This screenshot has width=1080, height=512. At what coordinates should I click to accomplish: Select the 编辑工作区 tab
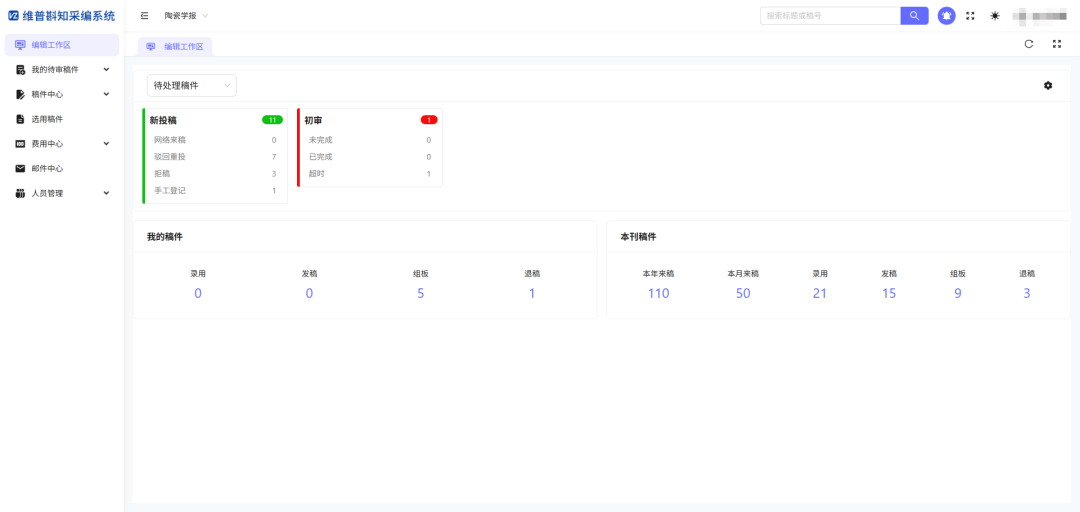click(175, 47)
